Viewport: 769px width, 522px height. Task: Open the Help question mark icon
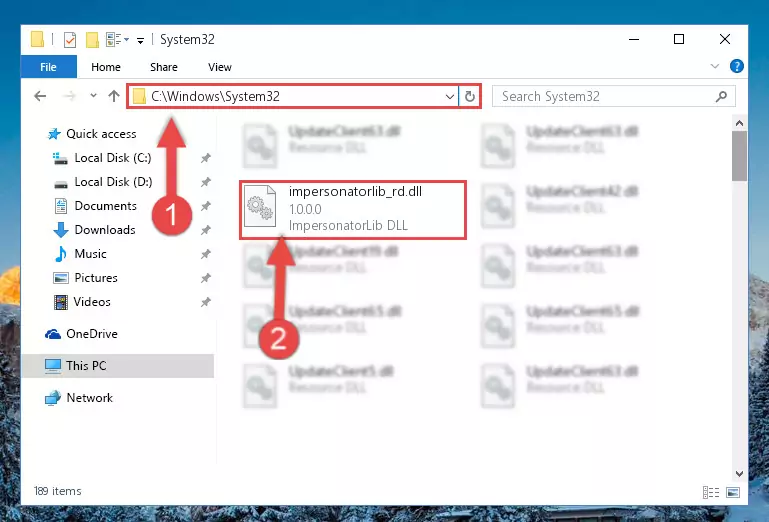(737, 66)
